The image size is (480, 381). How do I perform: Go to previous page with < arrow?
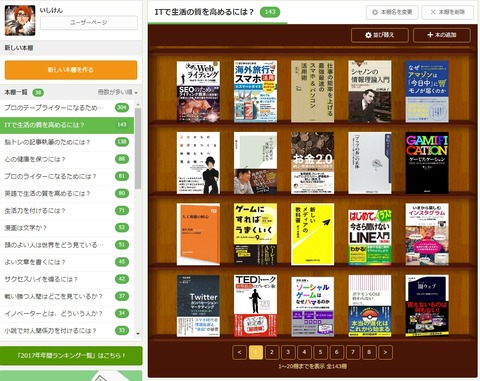click(240, 352)
